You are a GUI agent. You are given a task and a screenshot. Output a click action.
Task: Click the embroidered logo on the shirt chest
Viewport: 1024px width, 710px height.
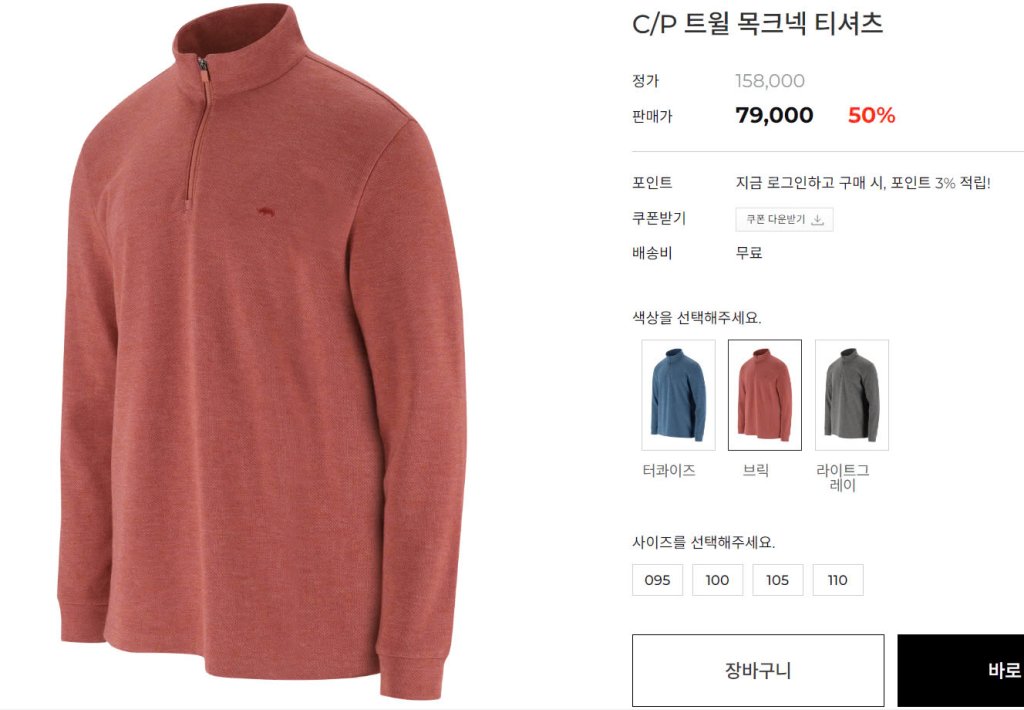point(265,212)
